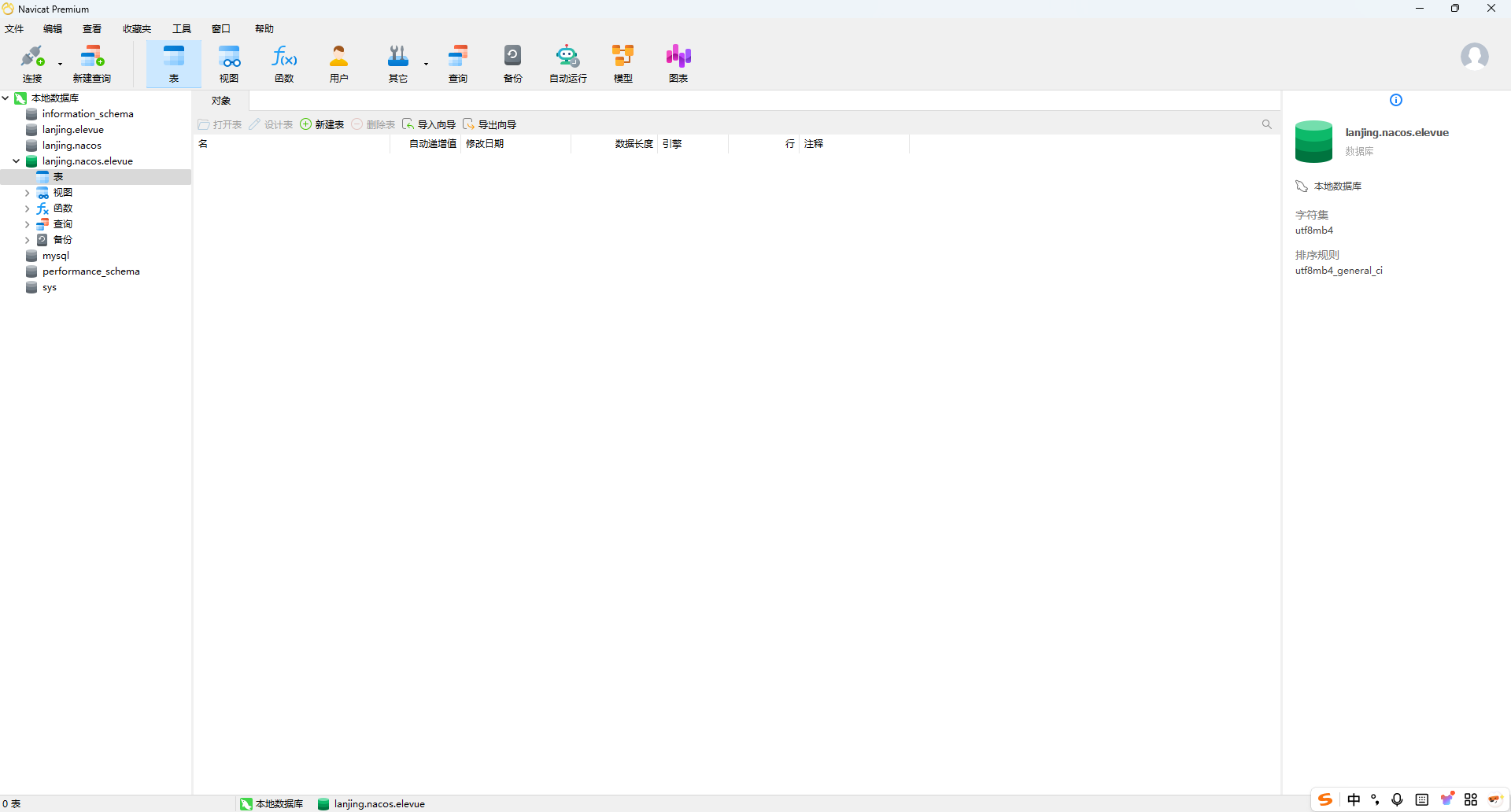Select performance_schema database in tree
Viewport: 1511px width, 812px height.
coord(91,271)
